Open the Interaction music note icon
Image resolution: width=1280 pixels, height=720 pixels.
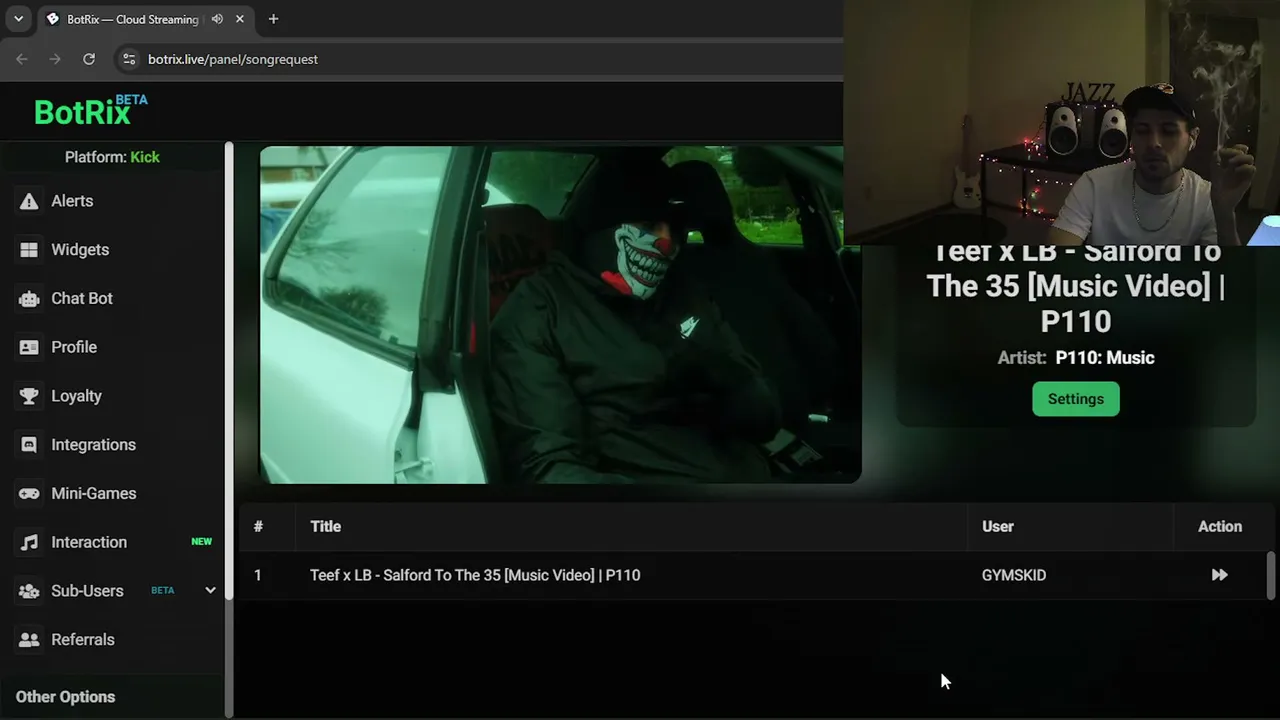[x=29, y=542]
